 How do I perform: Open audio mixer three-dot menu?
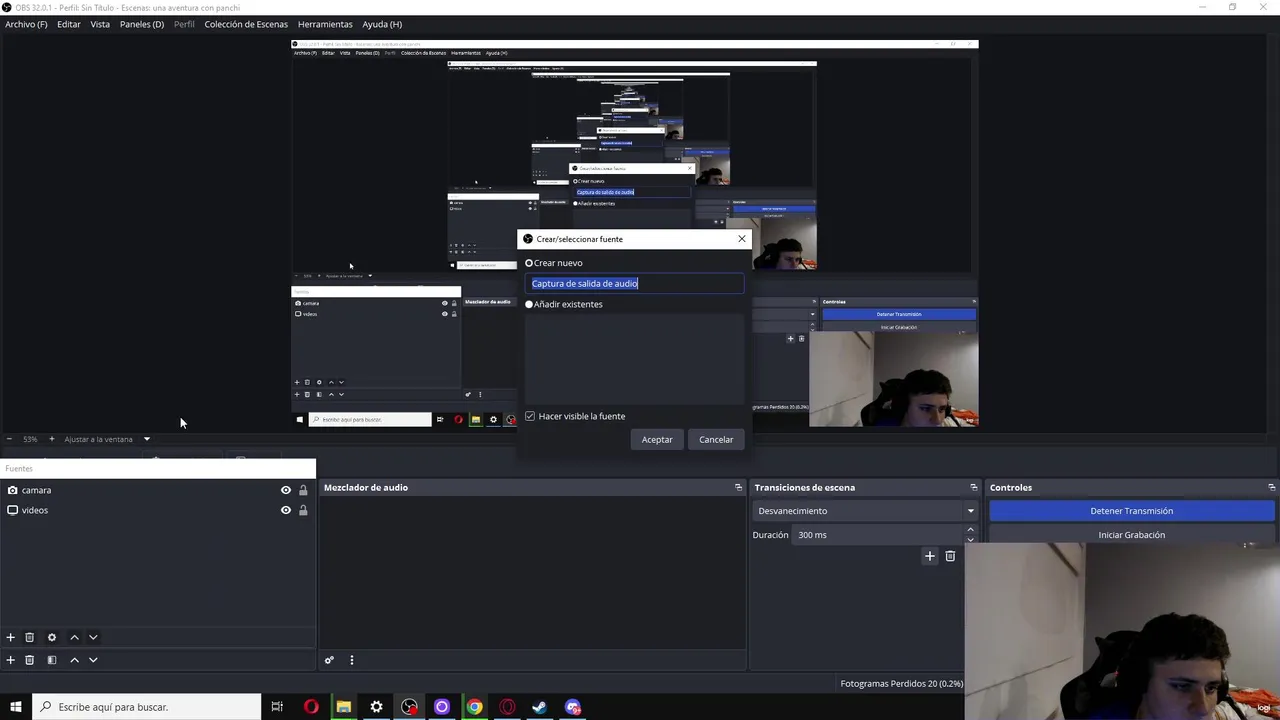(352, 660)
